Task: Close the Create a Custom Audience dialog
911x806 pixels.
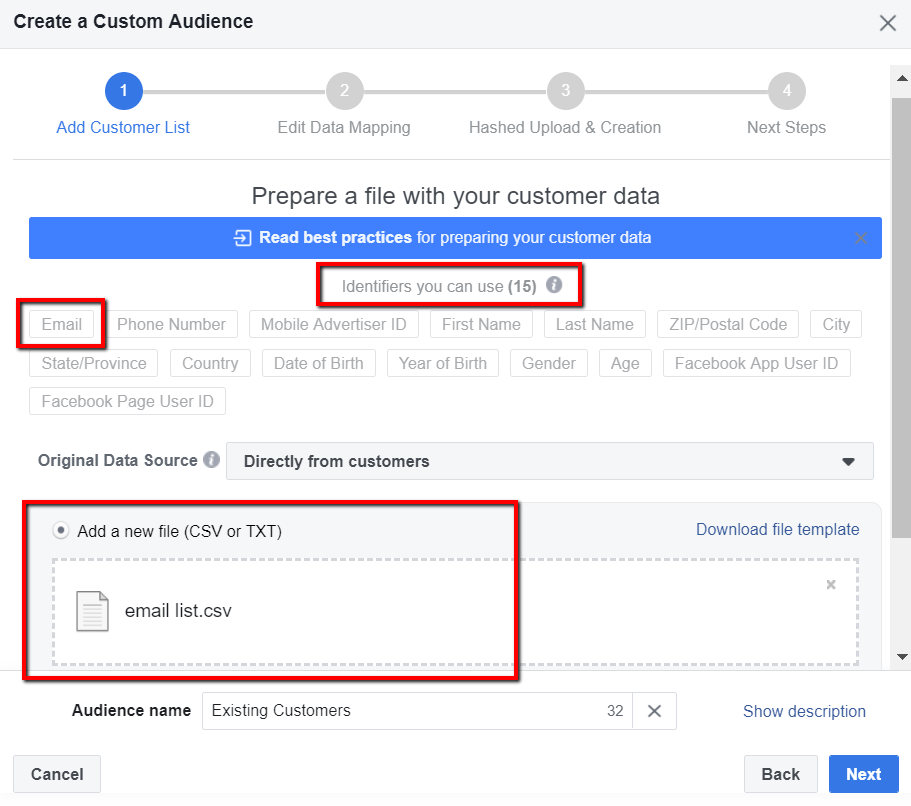Action: pyautogui.click(x=887, y=23)
